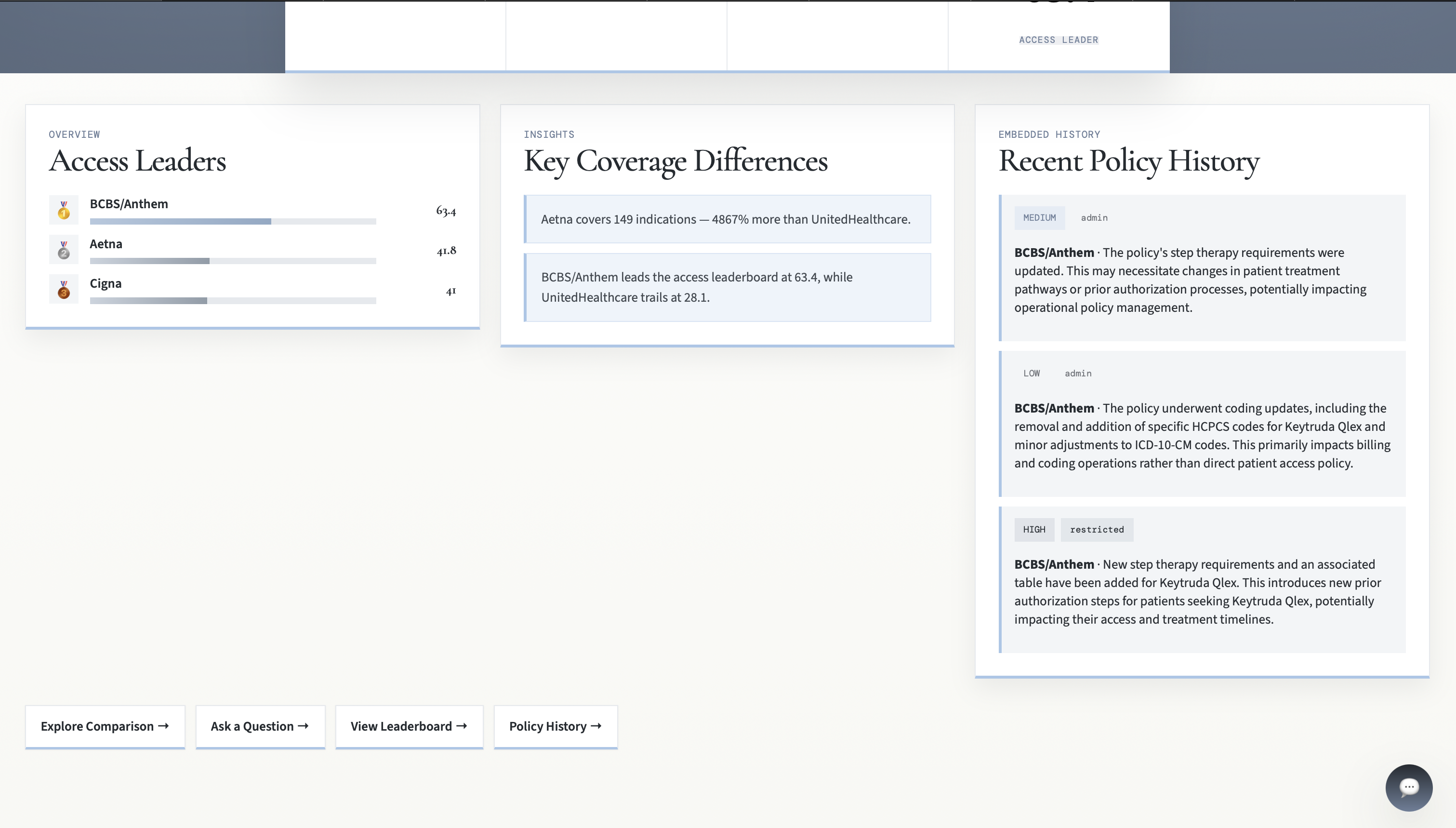Click the bronze medal icon beside Cigna
The height and width of the screenshot is (828, 1456).
pyautogui.click(x=64, y=290)
